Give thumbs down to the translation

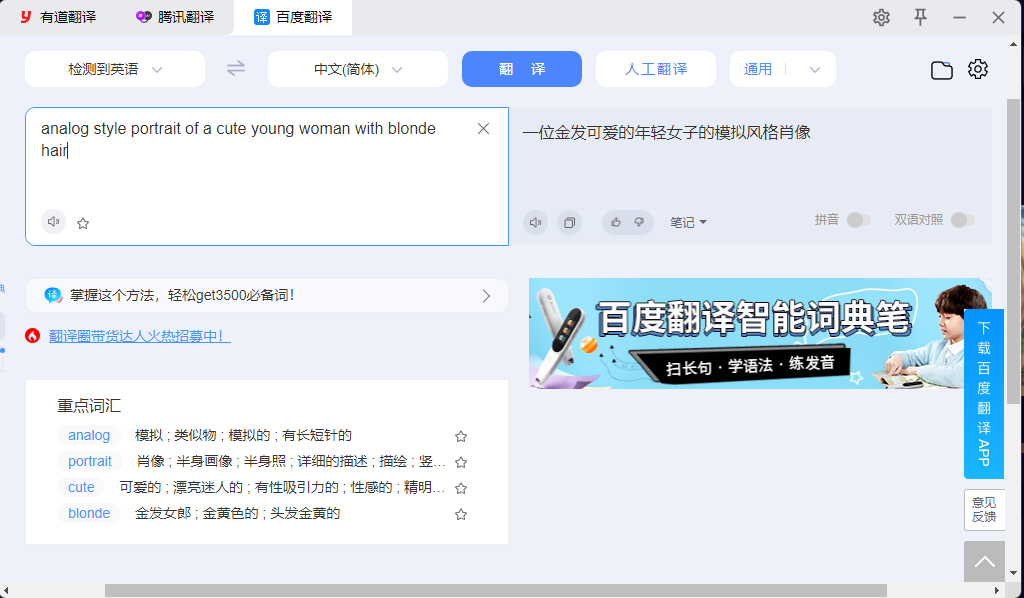click(639, 223)
